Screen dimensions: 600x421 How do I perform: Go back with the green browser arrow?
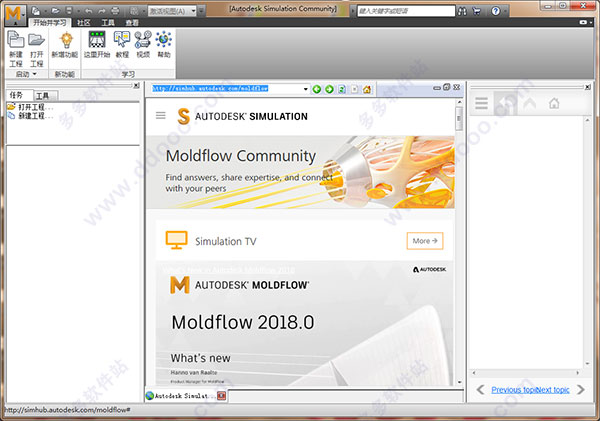click(x=316, y=89)
